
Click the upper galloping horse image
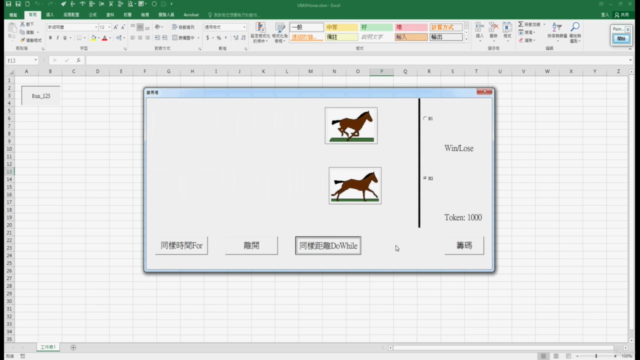pyautogui.click(x=351, y=126)
